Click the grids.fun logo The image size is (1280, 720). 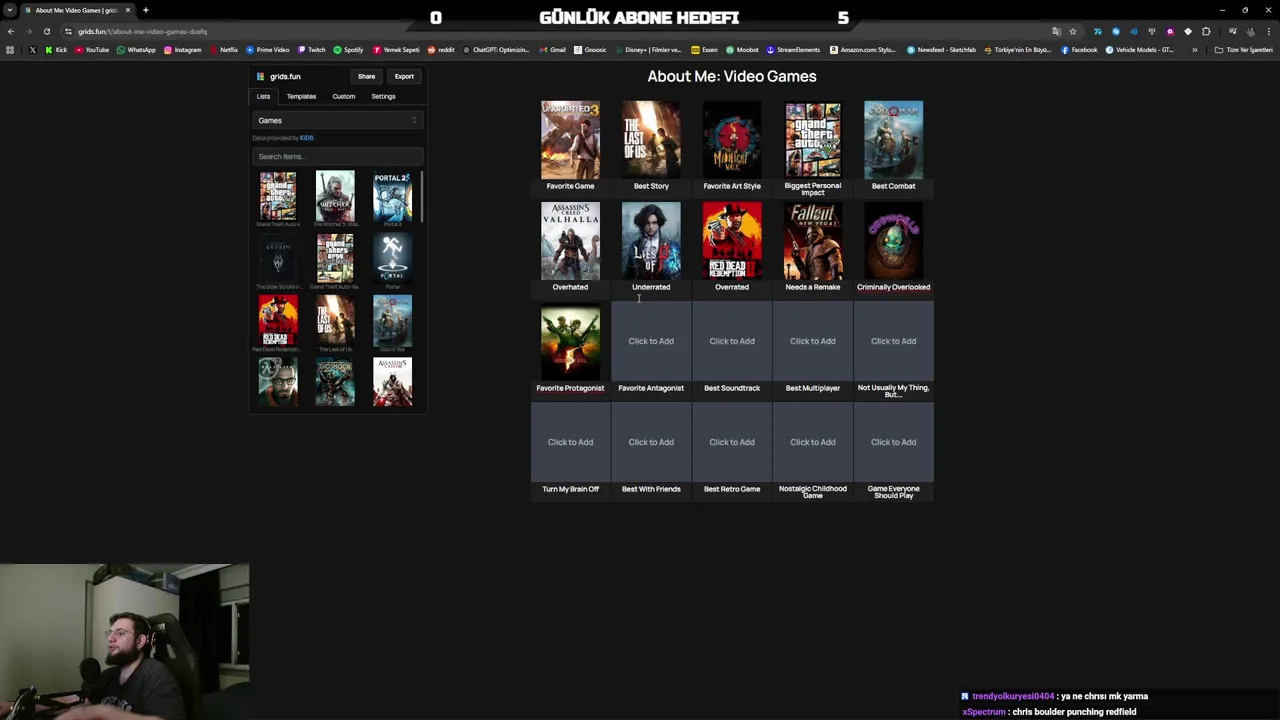click(279, 76)
